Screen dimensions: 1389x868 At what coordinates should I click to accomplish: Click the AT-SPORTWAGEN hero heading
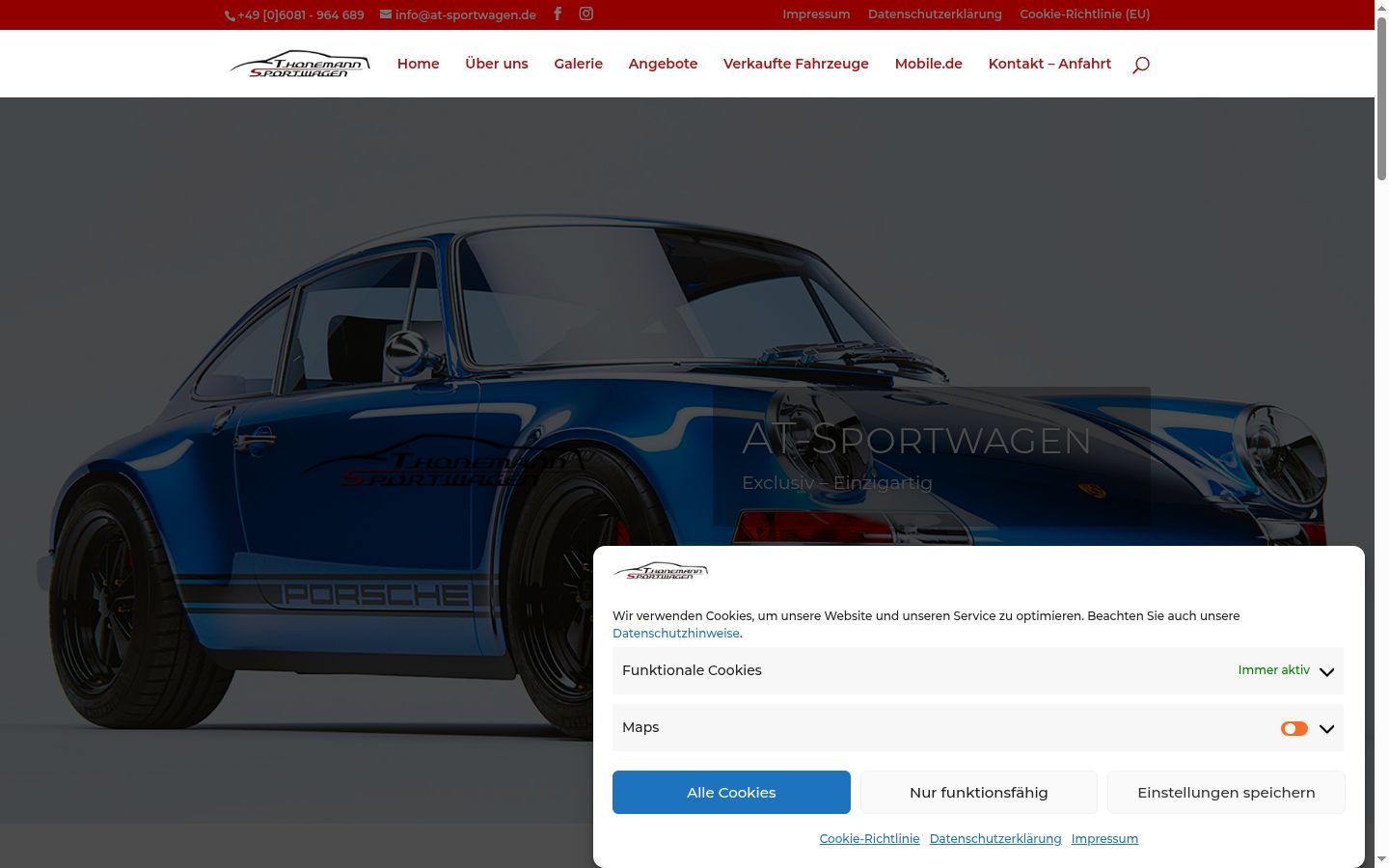pyautogui.click(x=916, y=441)
